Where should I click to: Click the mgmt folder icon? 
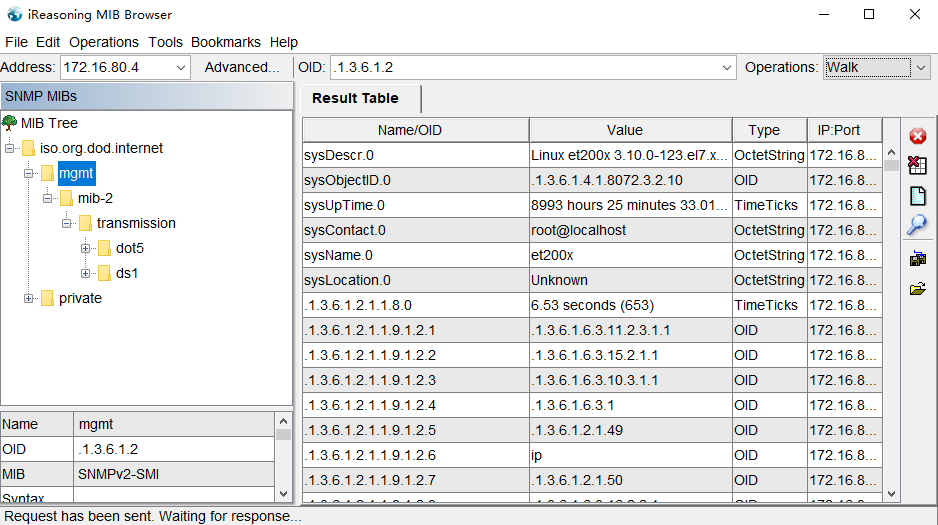pos(48,173)
